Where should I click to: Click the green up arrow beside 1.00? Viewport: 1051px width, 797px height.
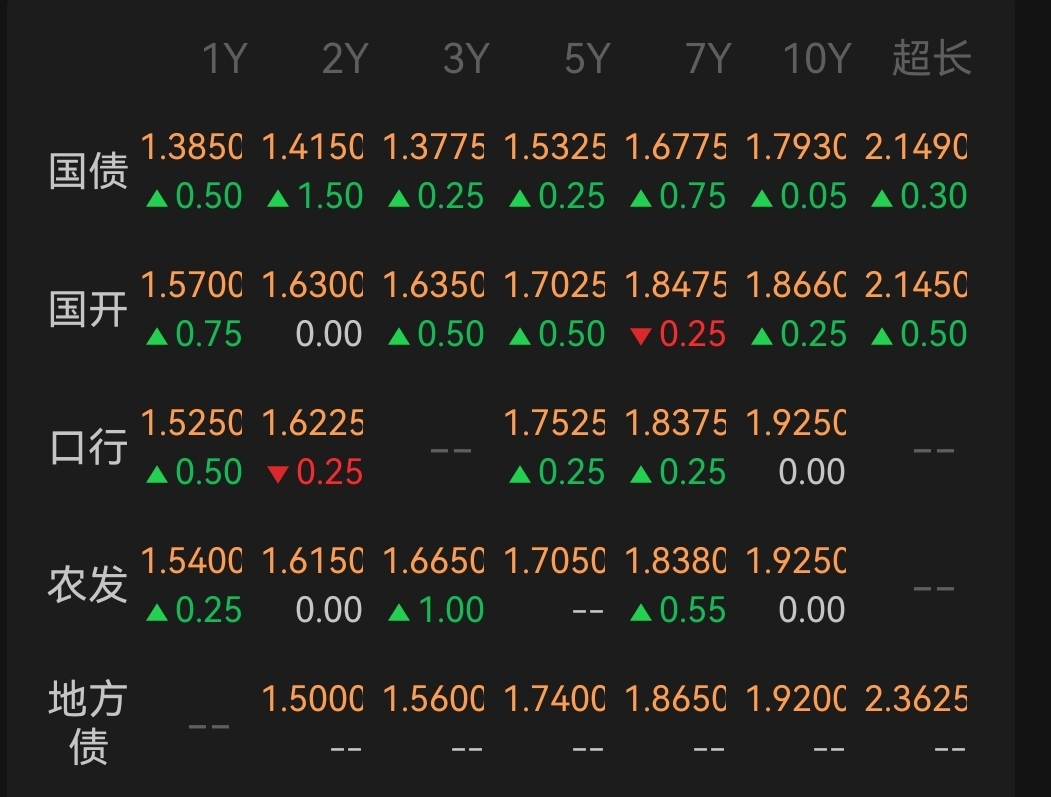point(399,612)
